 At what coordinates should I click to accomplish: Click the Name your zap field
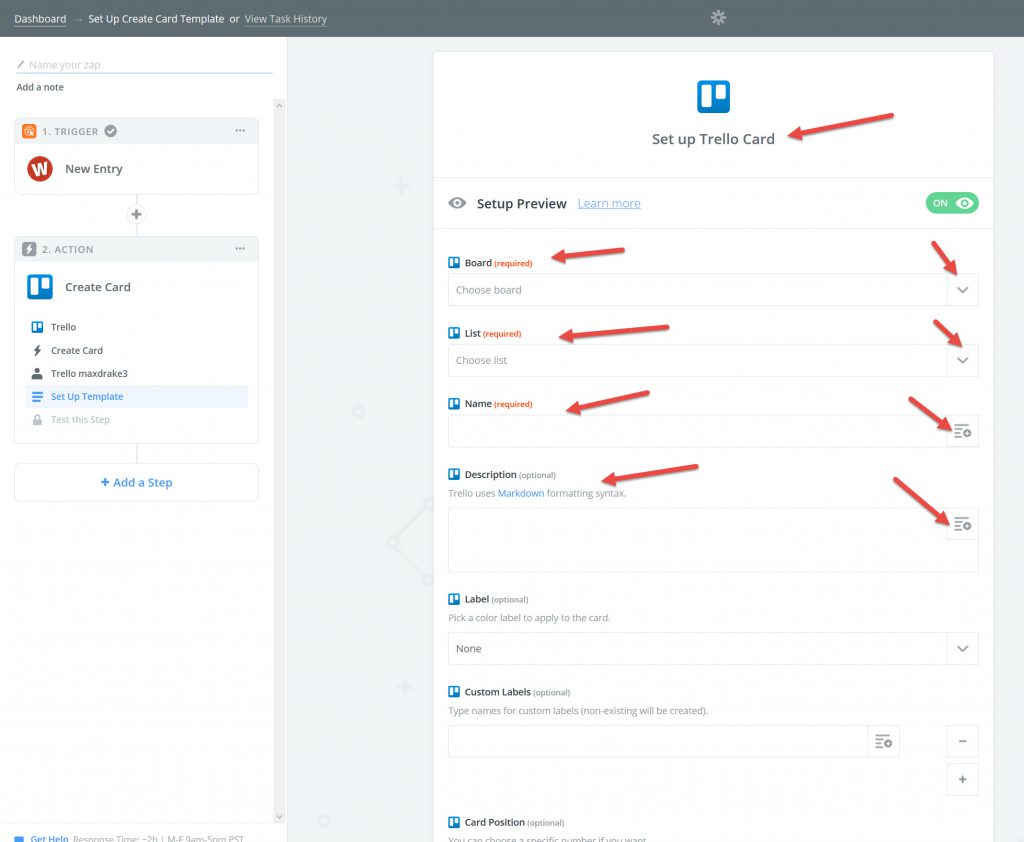coord(145,65)
